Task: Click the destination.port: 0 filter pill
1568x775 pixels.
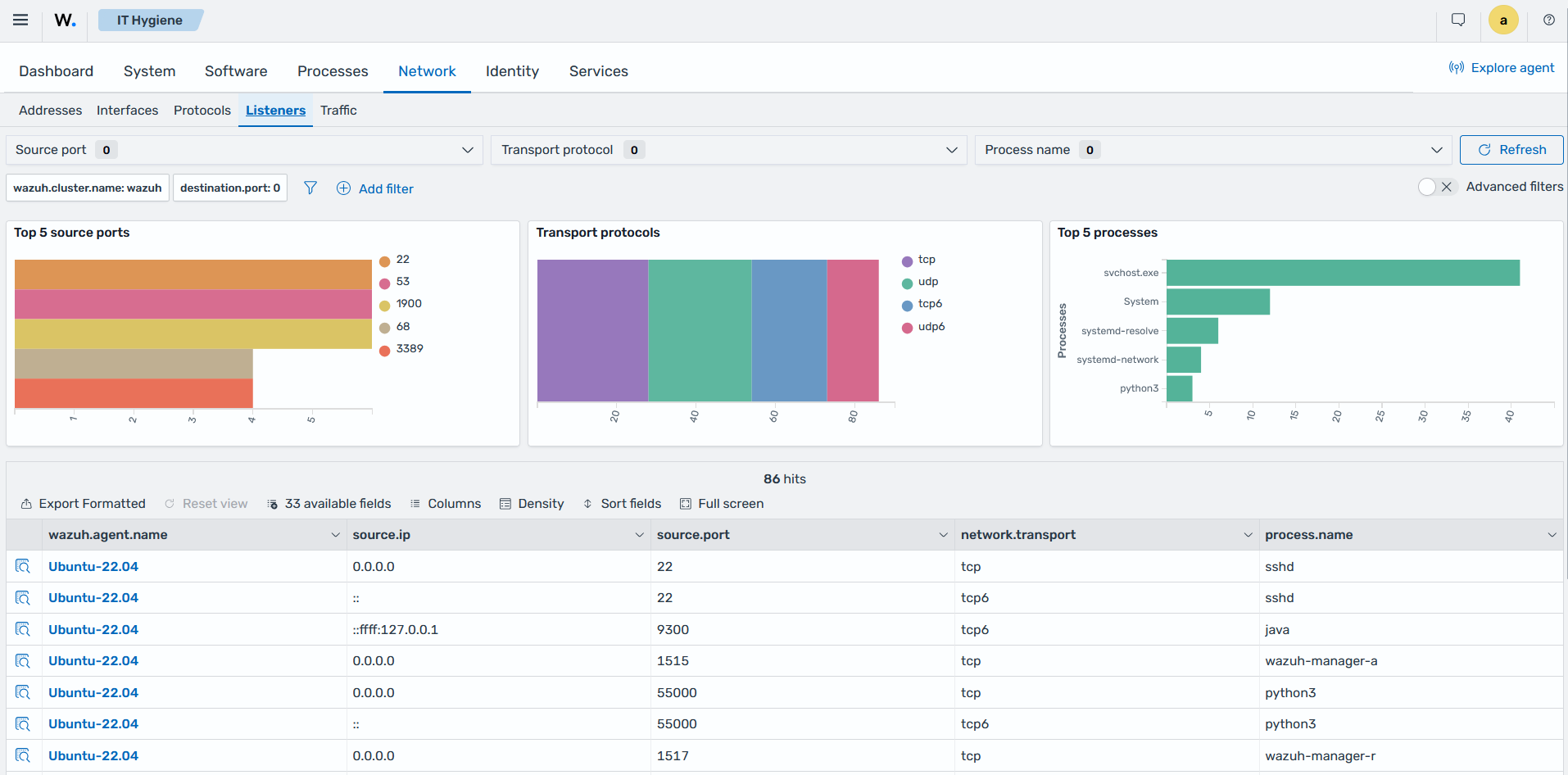Action: point(230,188)
